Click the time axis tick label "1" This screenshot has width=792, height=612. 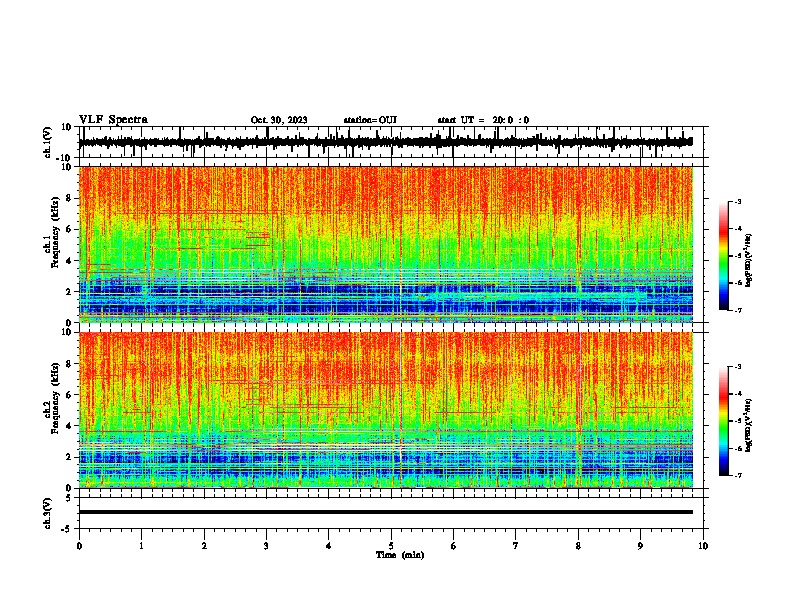[x=141, y=546]
